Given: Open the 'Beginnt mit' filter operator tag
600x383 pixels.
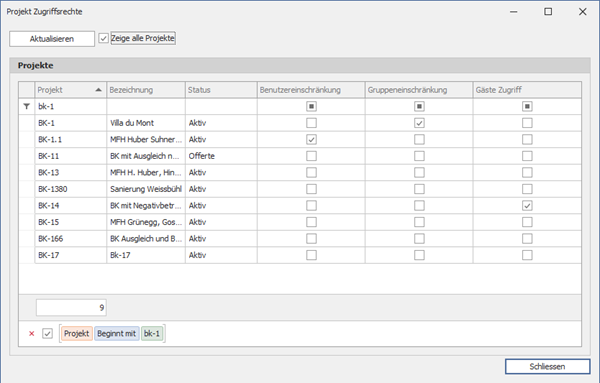Looking at the screenshot, I should (x=117, y=334).
